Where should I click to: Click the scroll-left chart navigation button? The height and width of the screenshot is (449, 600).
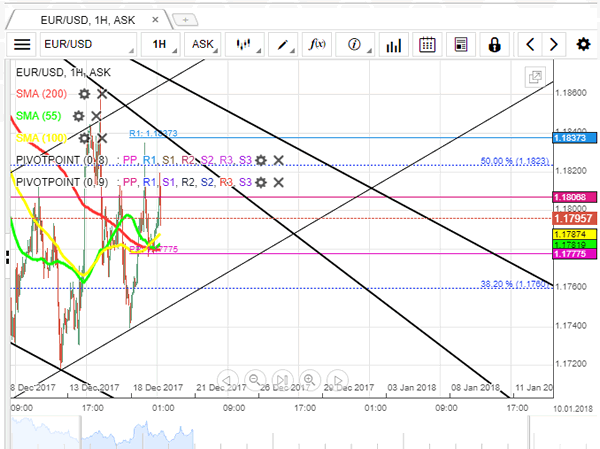227,380
